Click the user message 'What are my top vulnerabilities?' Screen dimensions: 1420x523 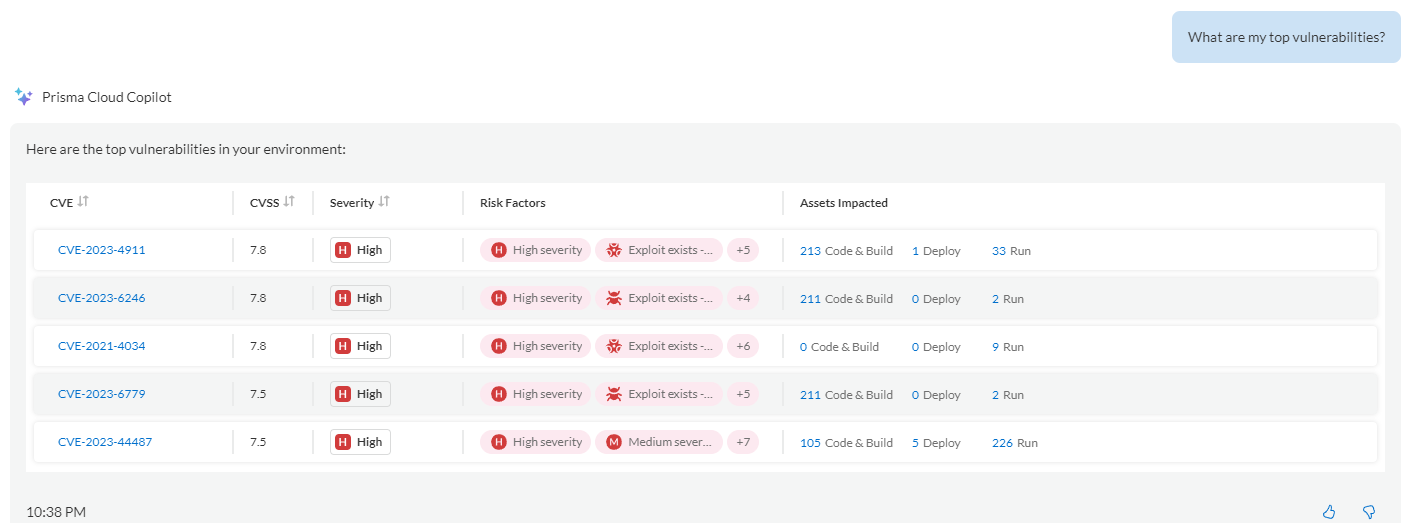point(1286,37)
